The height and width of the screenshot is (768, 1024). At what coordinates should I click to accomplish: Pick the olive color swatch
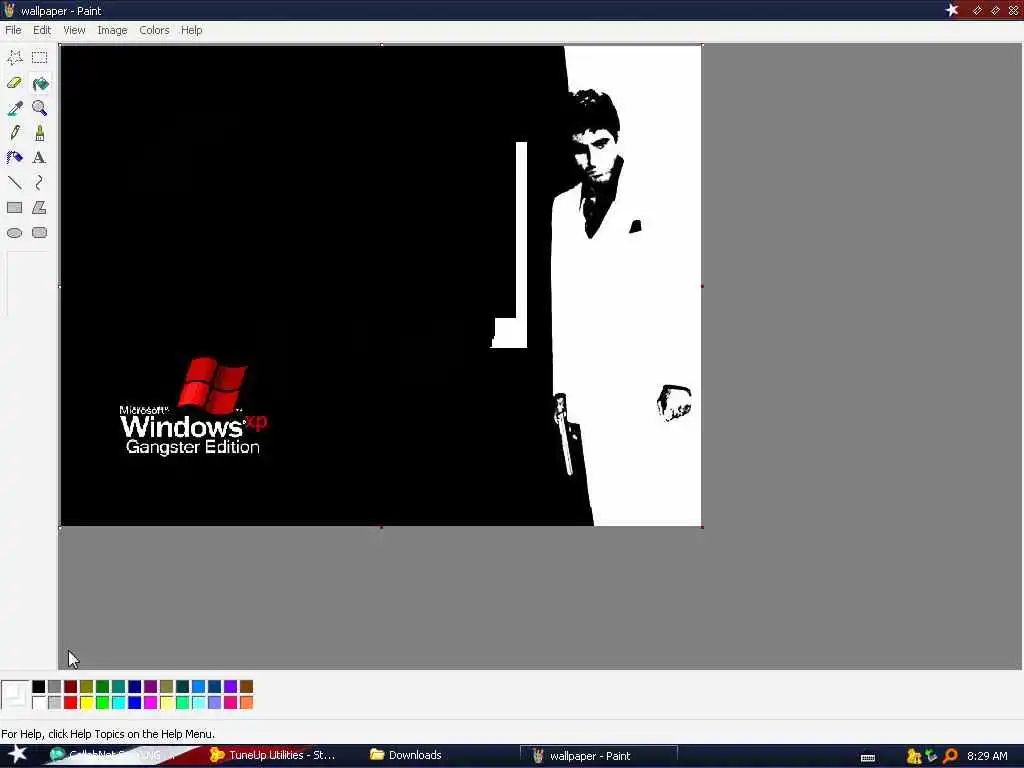(x=86, y=686)
